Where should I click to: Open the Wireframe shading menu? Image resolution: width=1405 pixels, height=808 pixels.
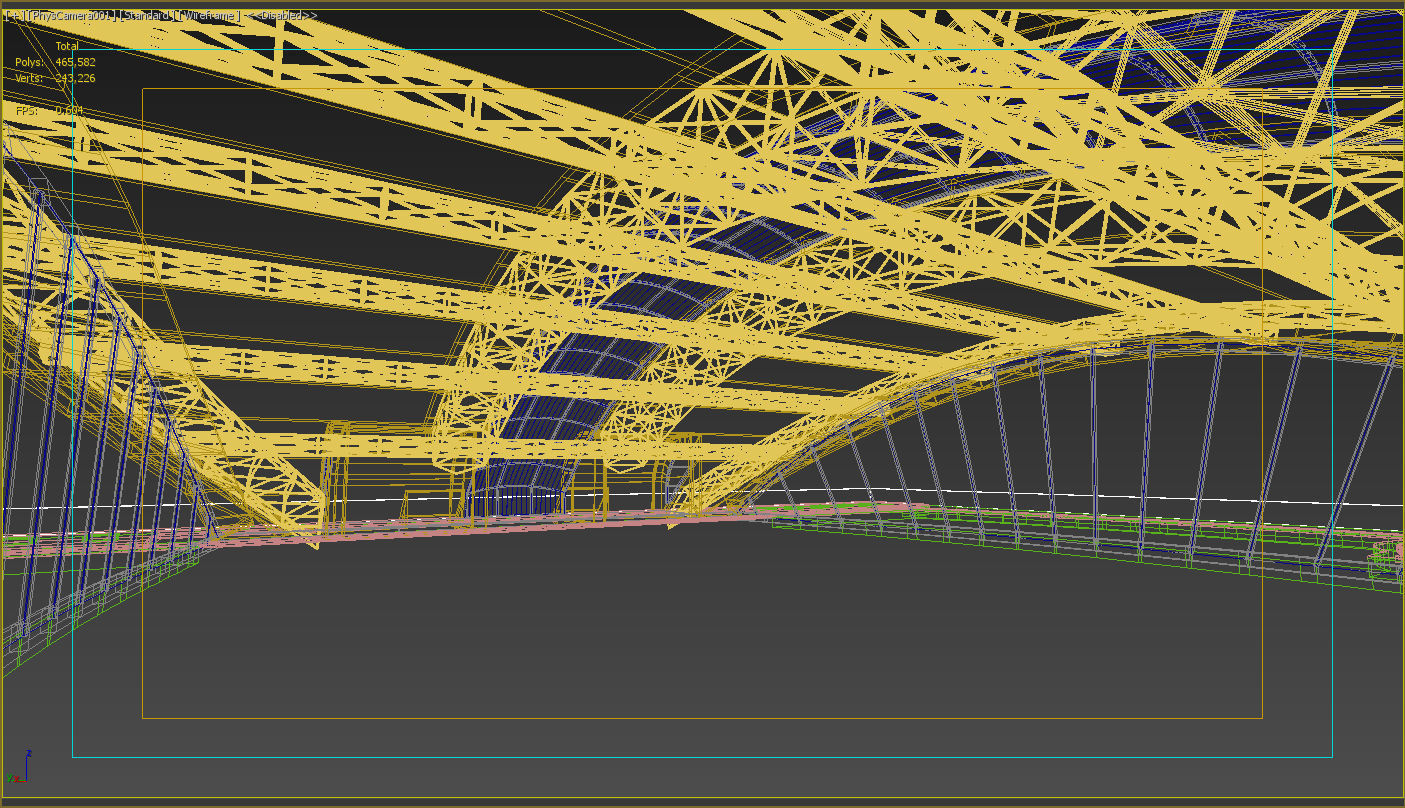pos(209,16)
